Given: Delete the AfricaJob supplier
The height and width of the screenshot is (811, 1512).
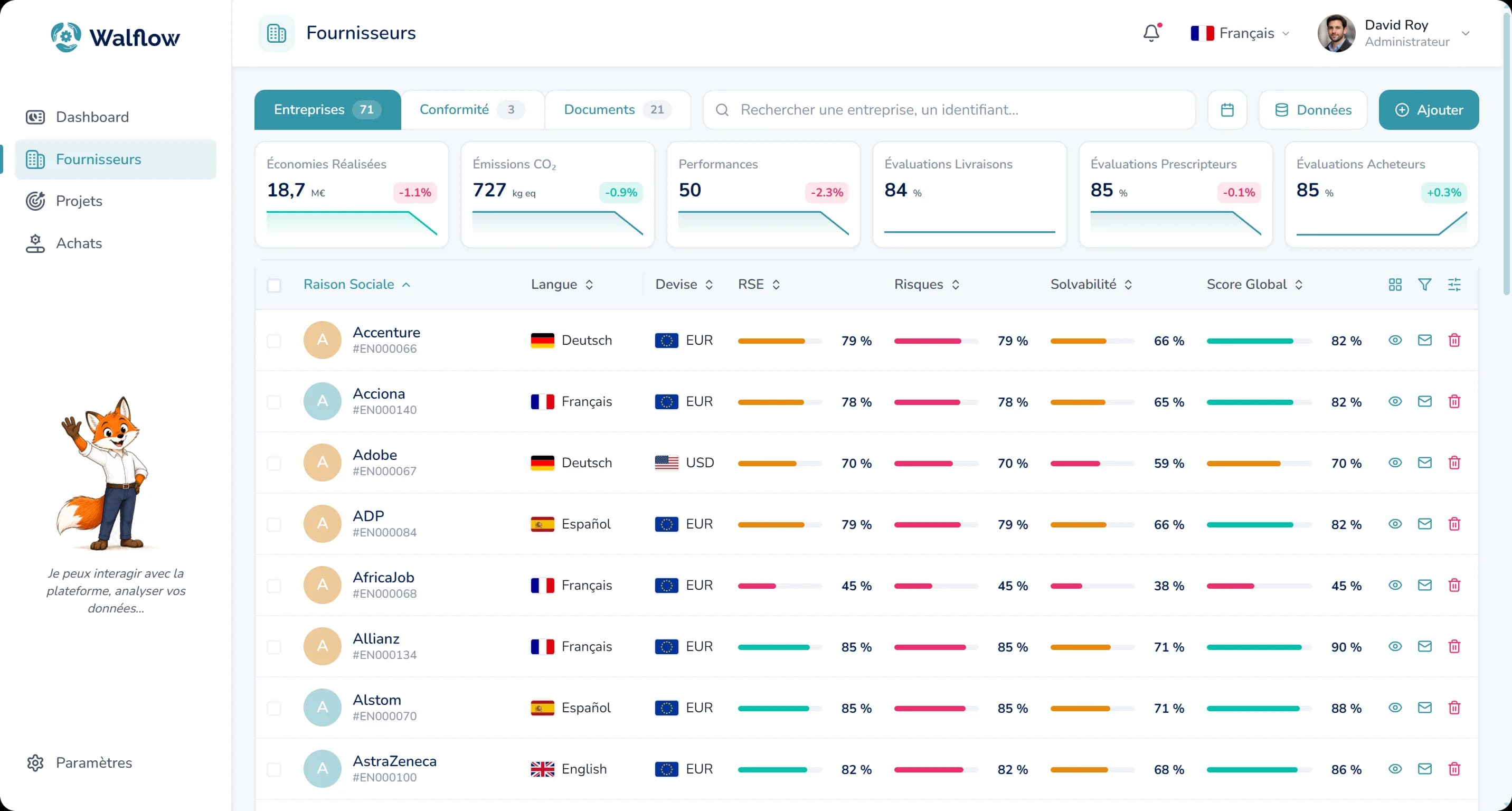Looking at the screenshot, I should click(x=1454, y=585).
